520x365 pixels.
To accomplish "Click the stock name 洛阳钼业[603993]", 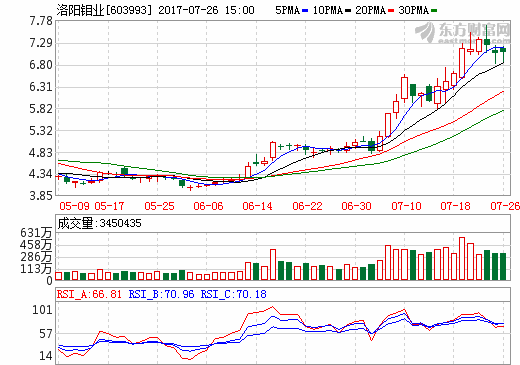I will [104, 10].
